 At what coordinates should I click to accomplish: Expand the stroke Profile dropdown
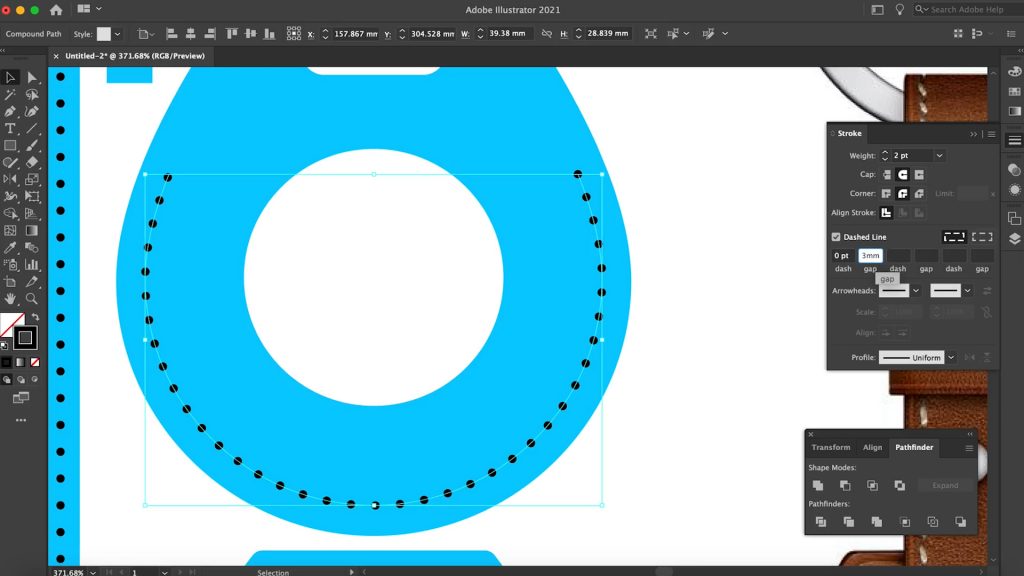click(x=951, y=357)
